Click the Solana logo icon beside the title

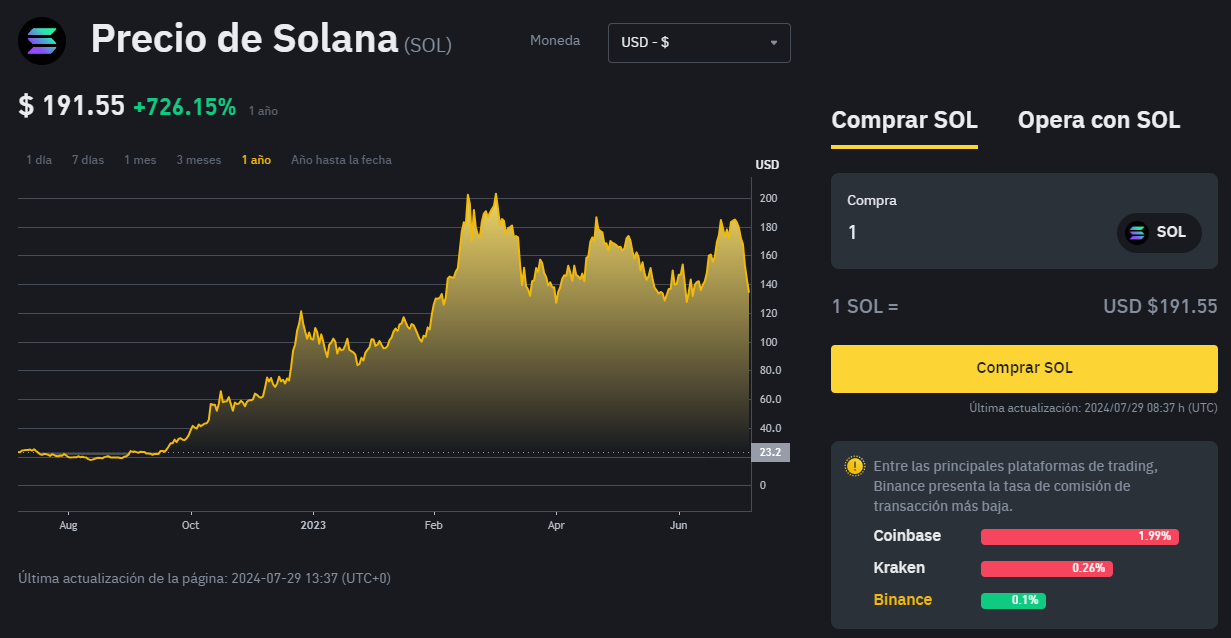pyautogui.click(x=42, y=42)
